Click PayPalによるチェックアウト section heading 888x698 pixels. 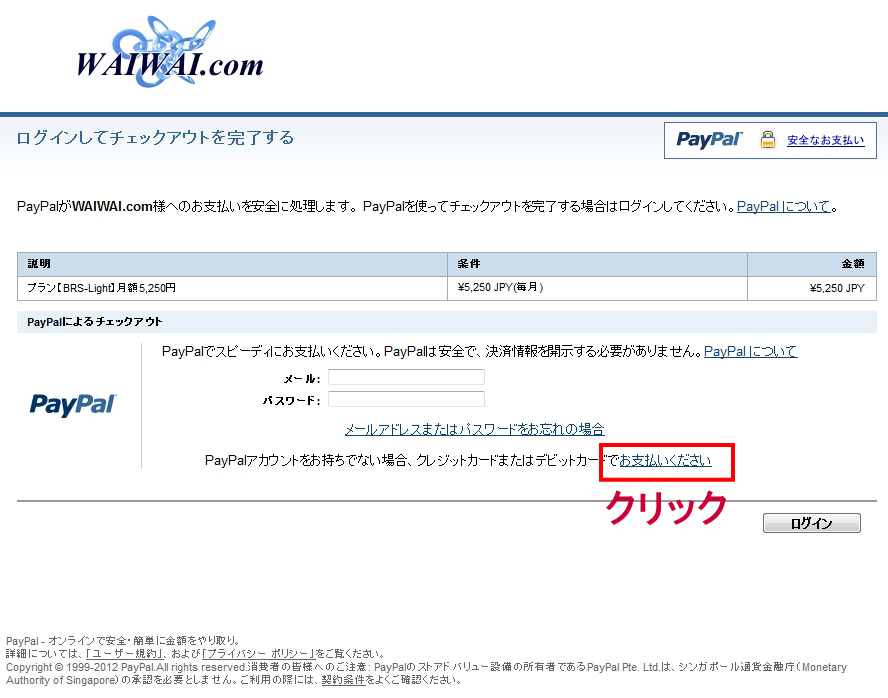95,322
